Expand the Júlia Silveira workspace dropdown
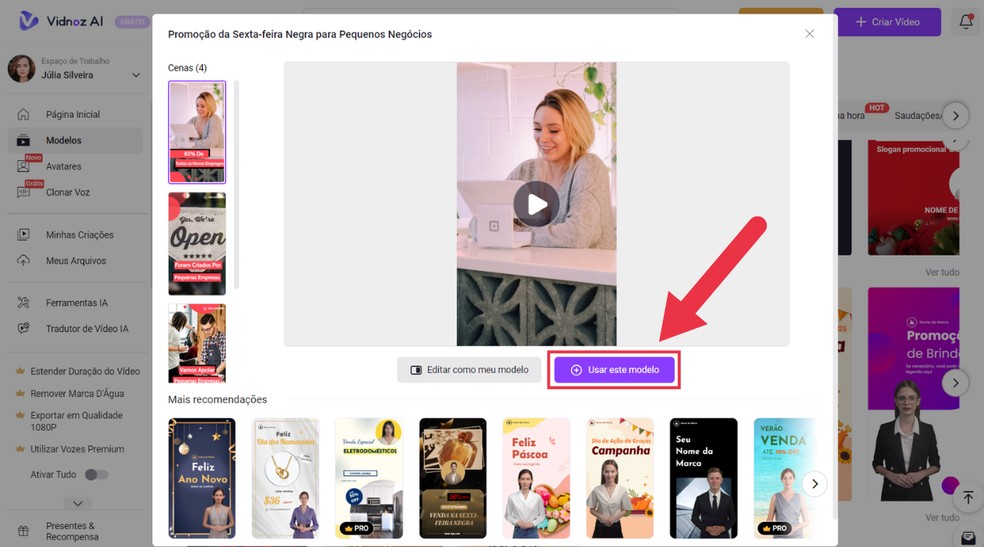Image resolution: width=984 pixels, height=547 pixels. tap(136, 75)
